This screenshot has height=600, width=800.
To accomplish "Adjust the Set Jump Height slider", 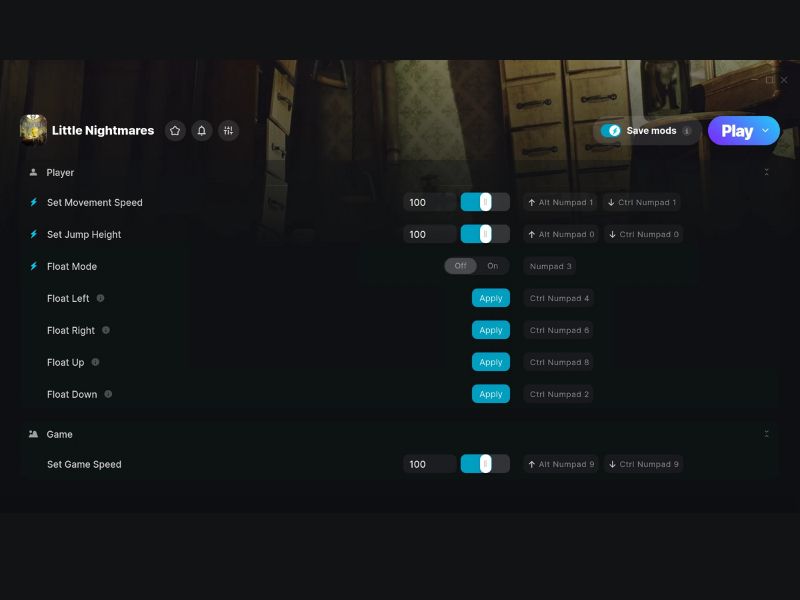I will [x=485, y=235].
